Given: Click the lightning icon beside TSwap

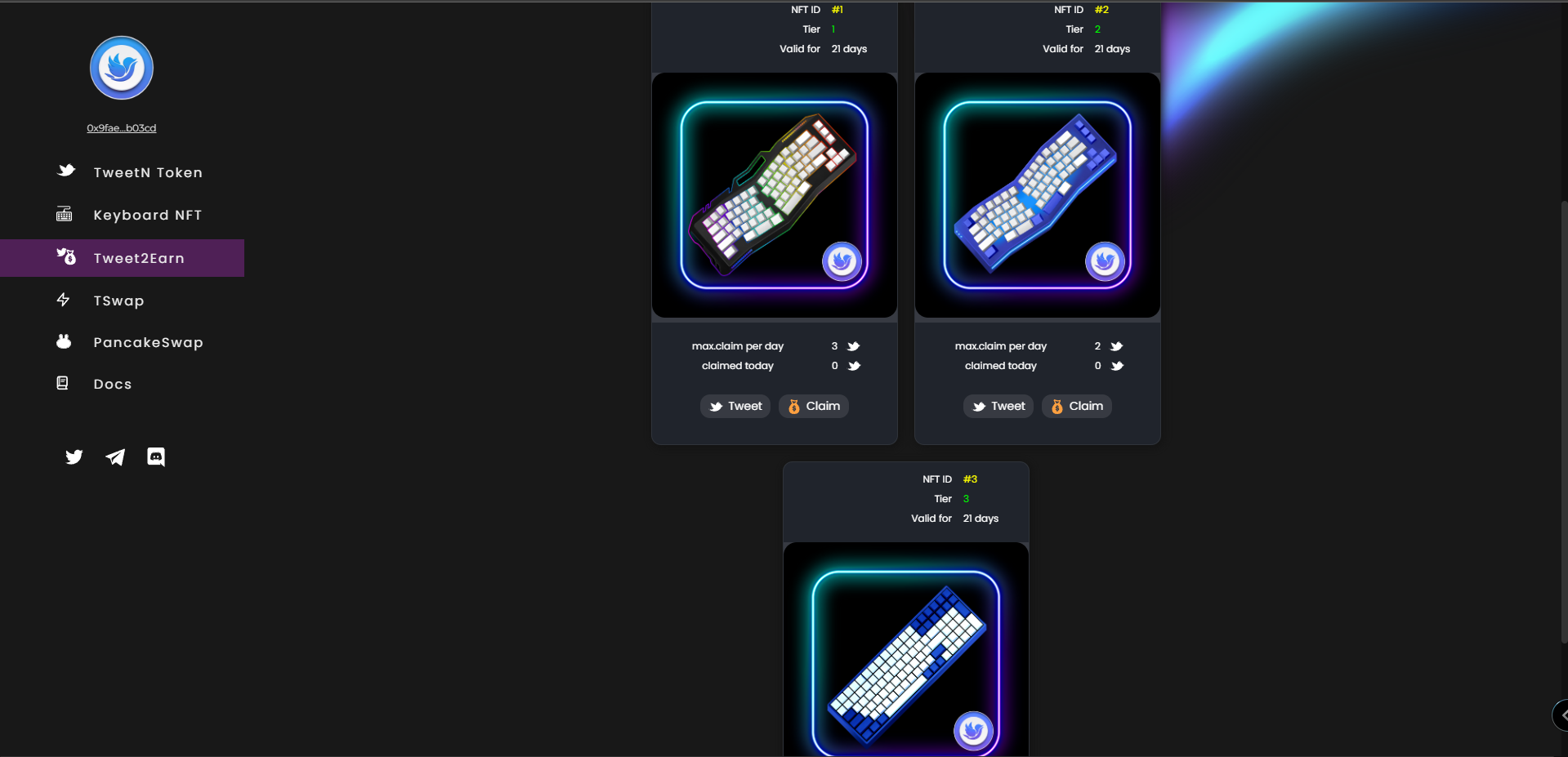Looking at the screenshot, I should tap(63, 300).
